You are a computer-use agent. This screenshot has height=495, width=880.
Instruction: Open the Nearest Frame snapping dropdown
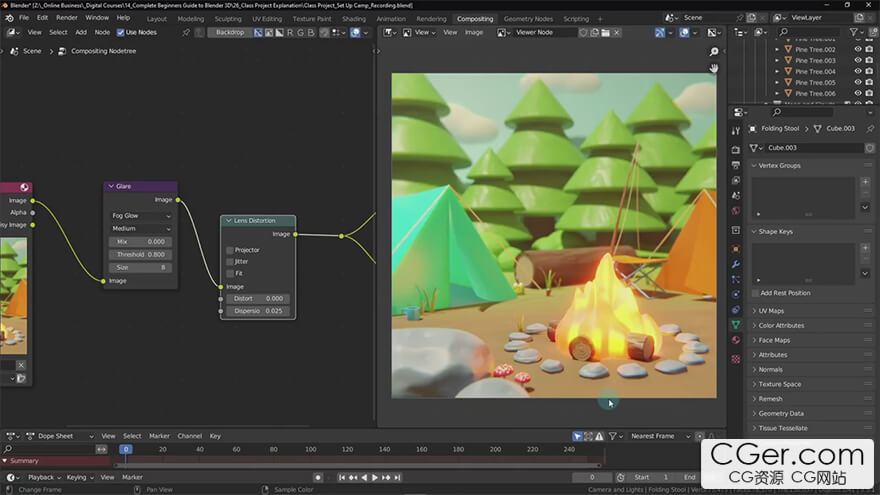[660, 436]
